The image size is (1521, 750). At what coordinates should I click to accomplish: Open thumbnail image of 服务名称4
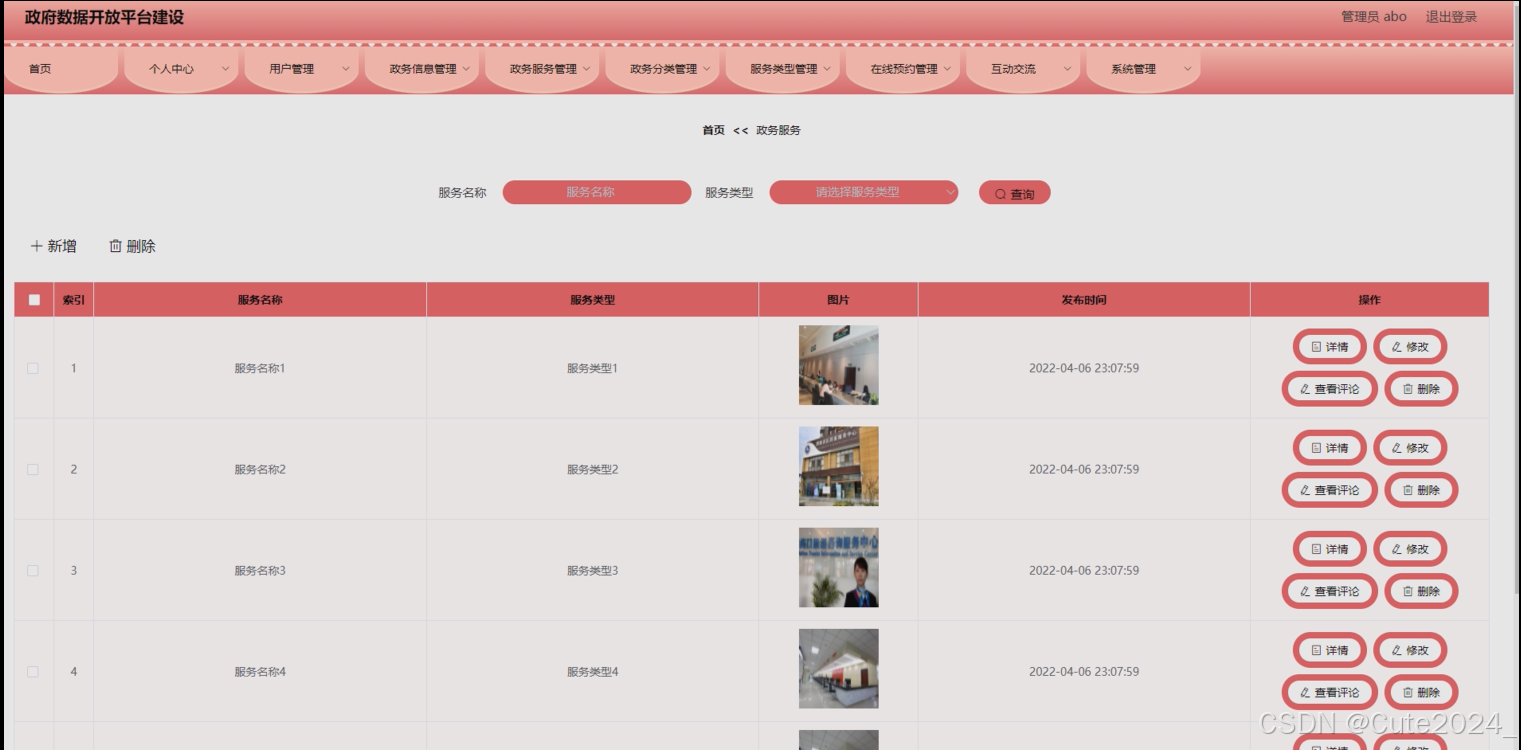(838, 668)
